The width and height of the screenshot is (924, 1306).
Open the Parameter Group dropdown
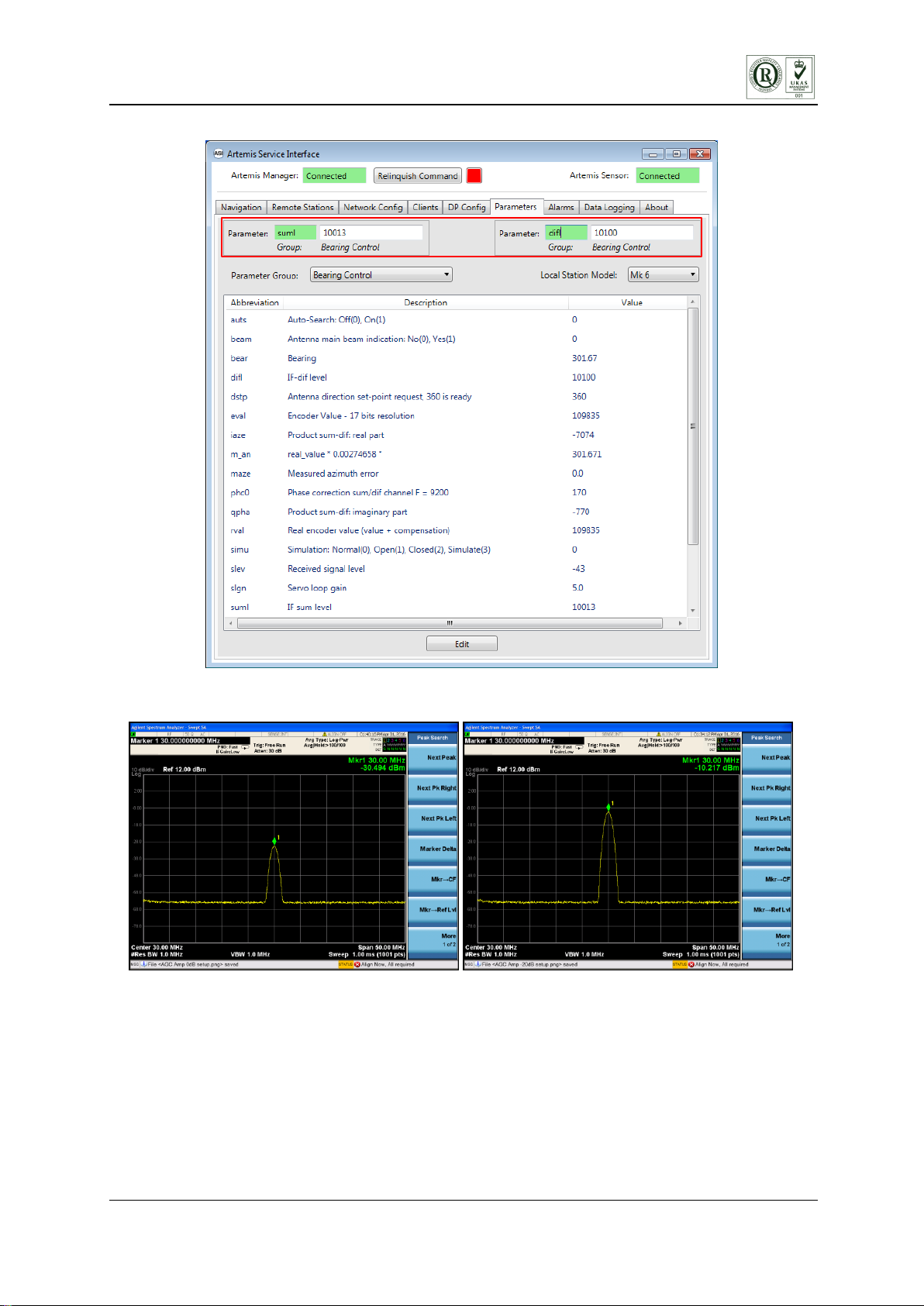coord(381,275)
